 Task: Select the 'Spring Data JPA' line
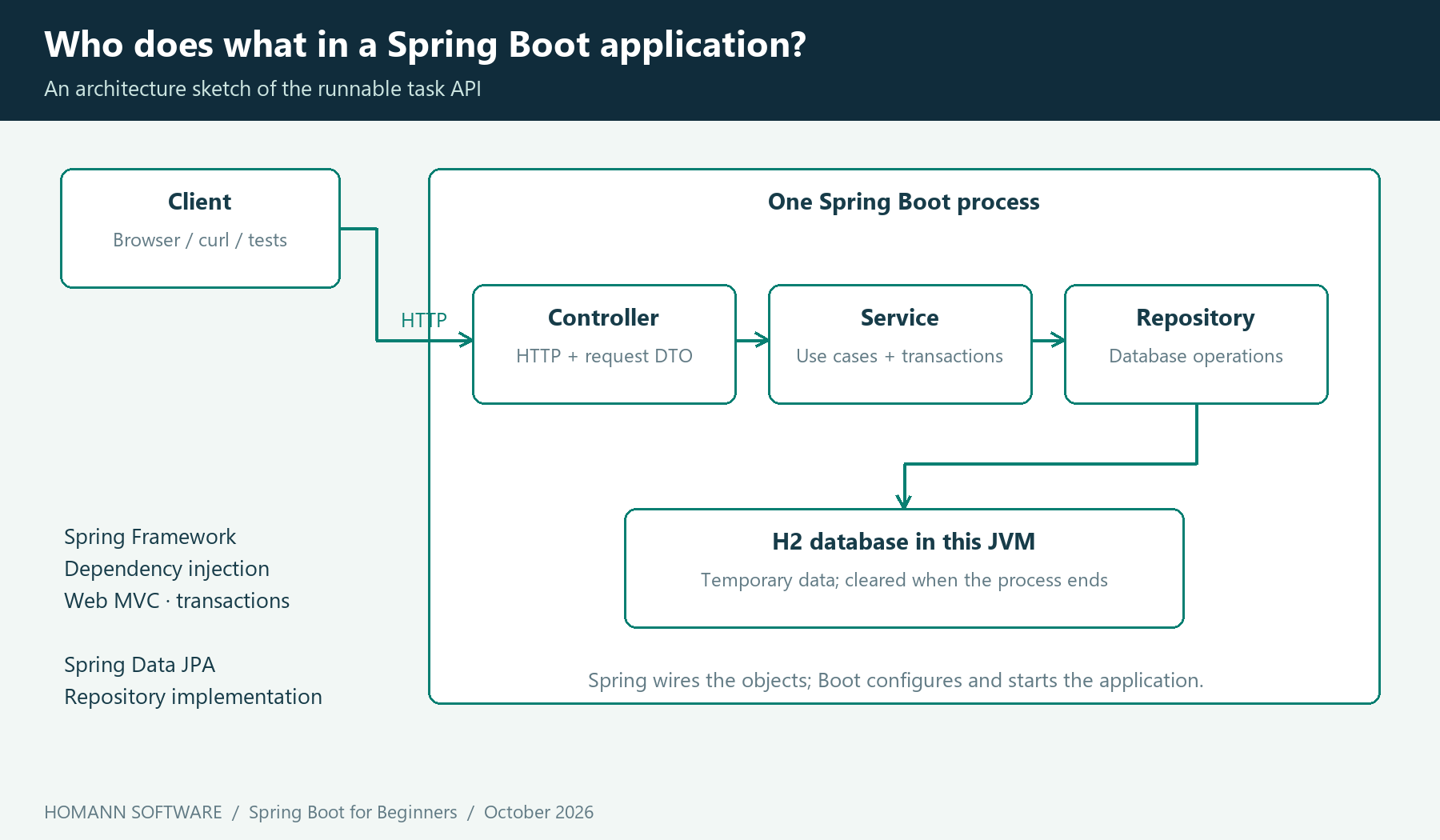[x=140, y=665]
